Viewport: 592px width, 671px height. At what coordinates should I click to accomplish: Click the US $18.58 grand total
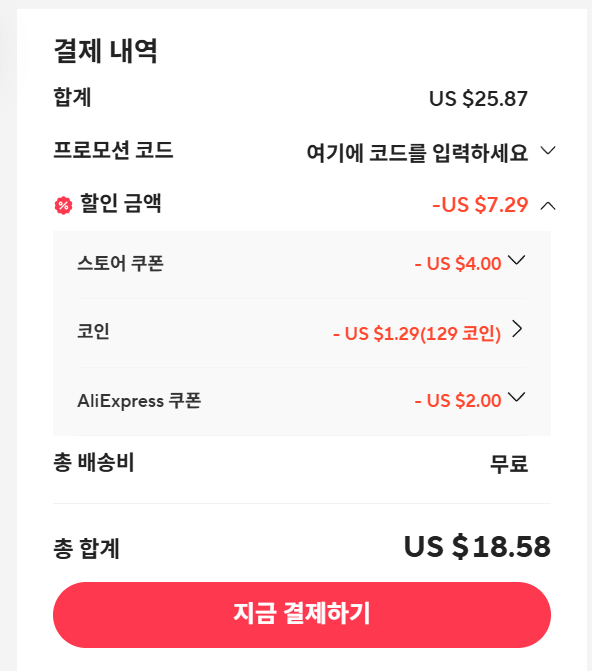[x=477, y=546]
